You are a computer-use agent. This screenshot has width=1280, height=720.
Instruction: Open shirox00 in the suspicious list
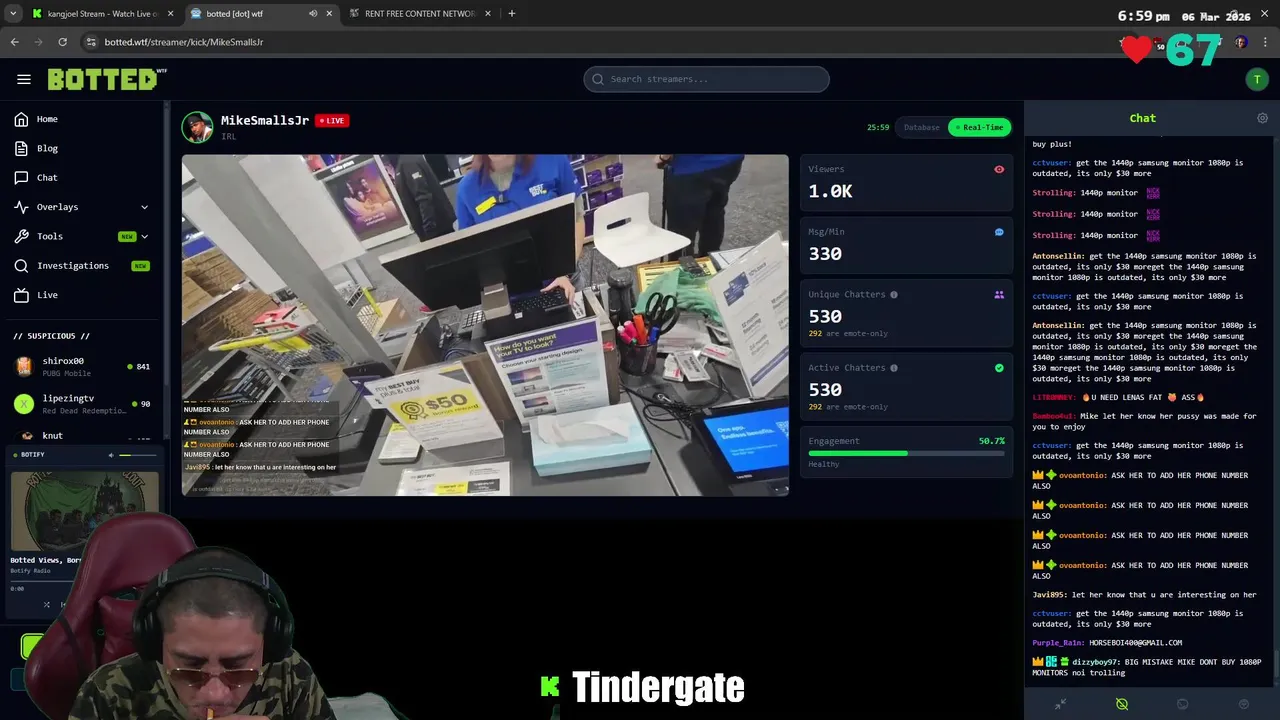click(x=82, y=366)
